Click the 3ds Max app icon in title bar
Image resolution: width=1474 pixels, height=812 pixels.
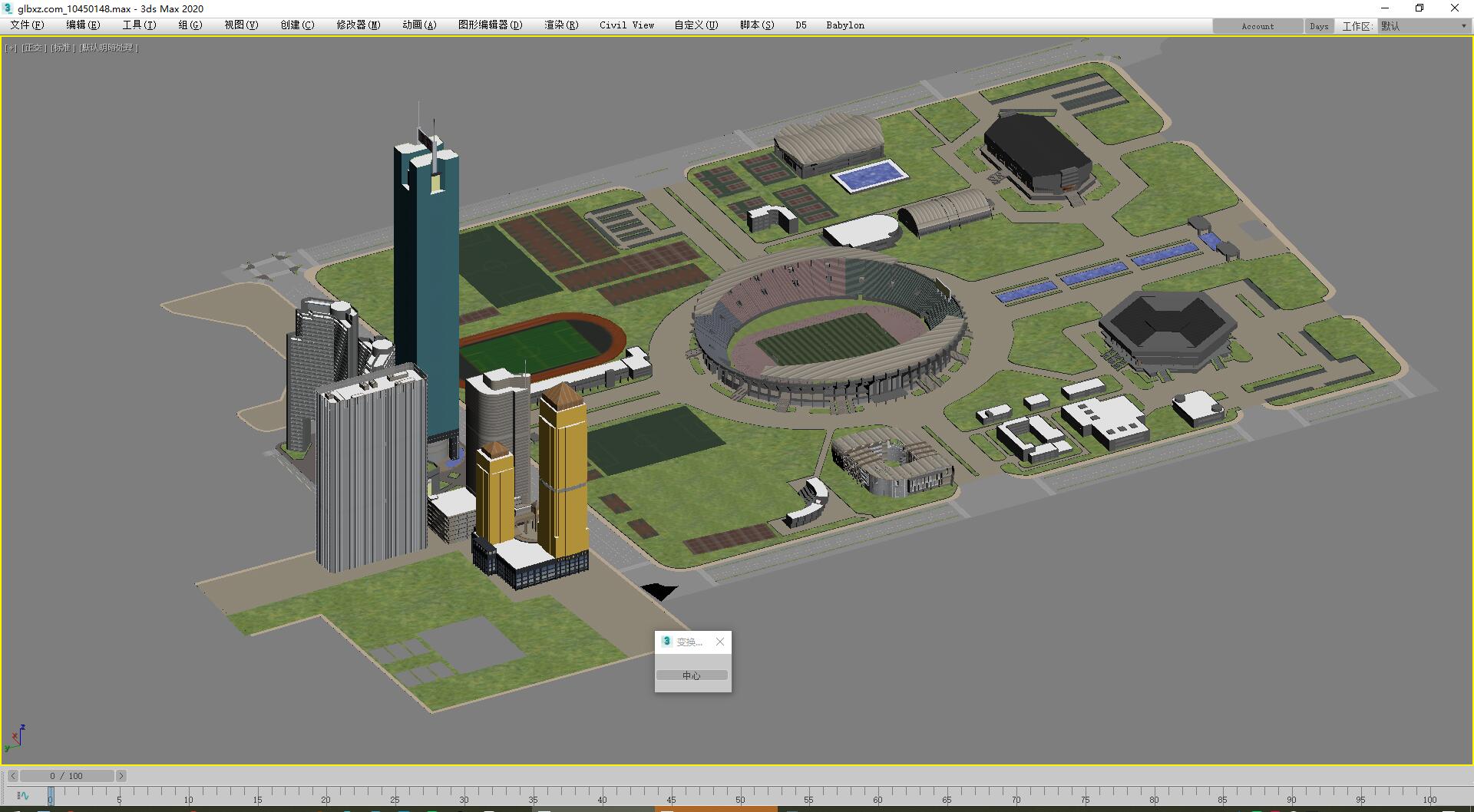[8, 8]
